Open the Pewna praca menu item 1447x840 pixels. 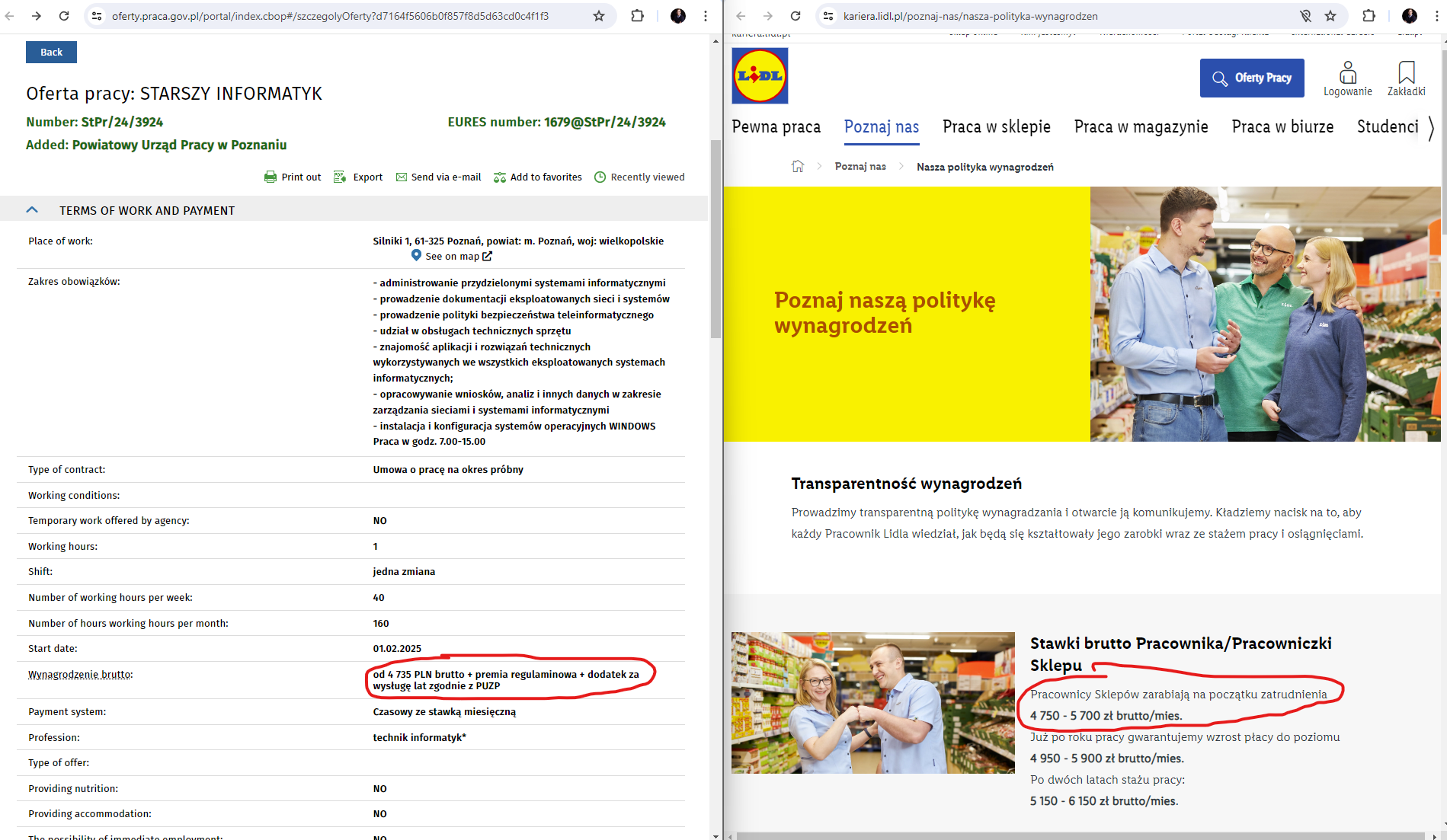click(x=776, y=127)
